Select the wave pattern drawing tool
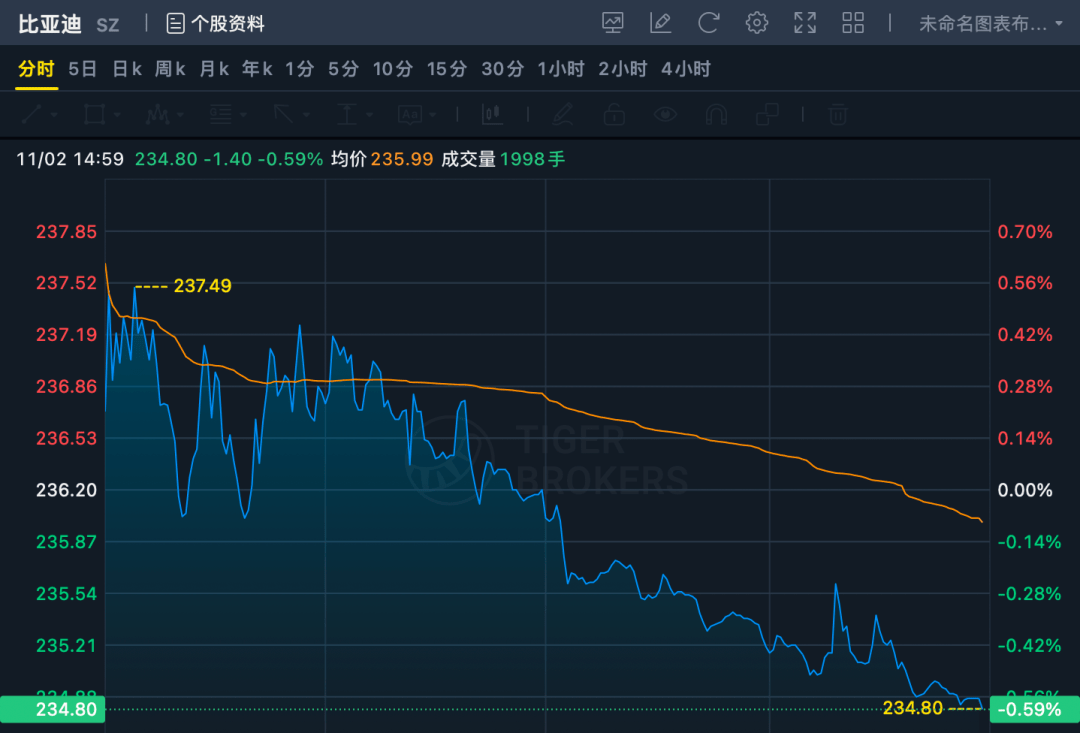Viewport: 1080px width, 733px height. tap(157, 114)
